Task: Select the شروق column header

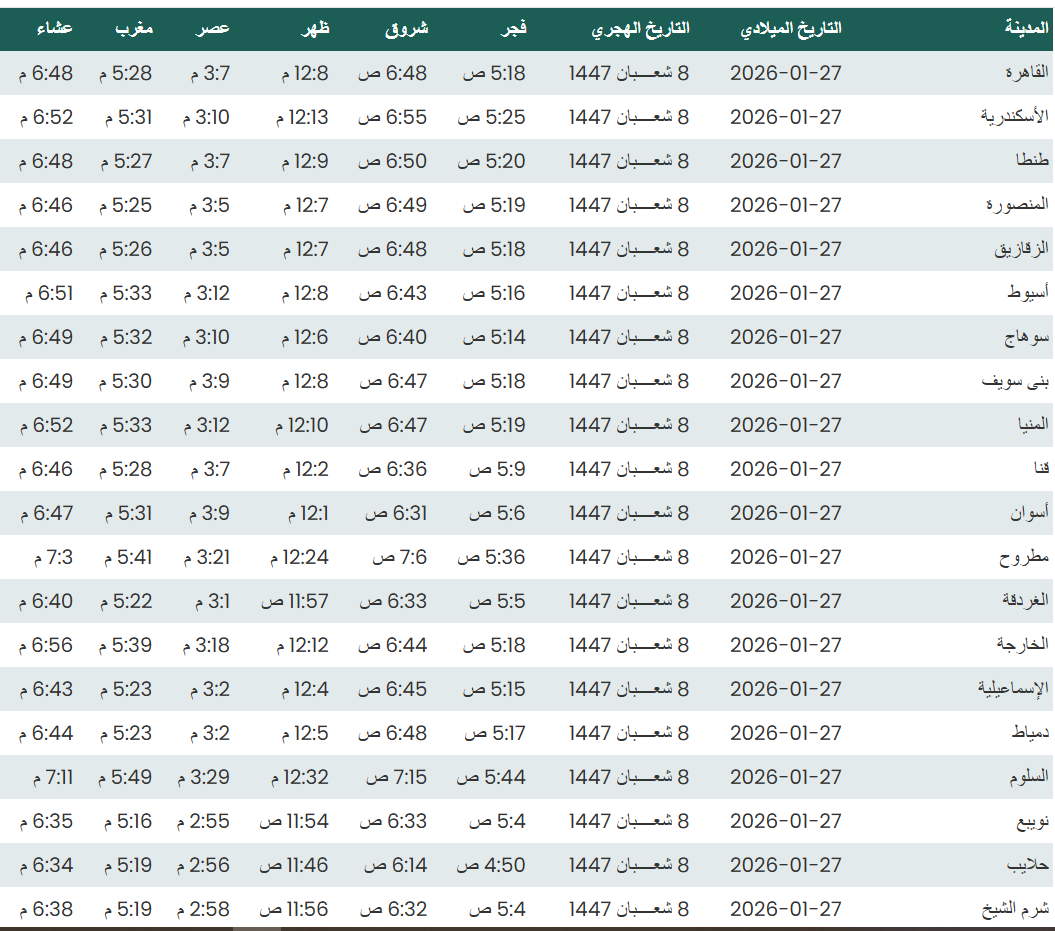Action: (x=407, y=29)
